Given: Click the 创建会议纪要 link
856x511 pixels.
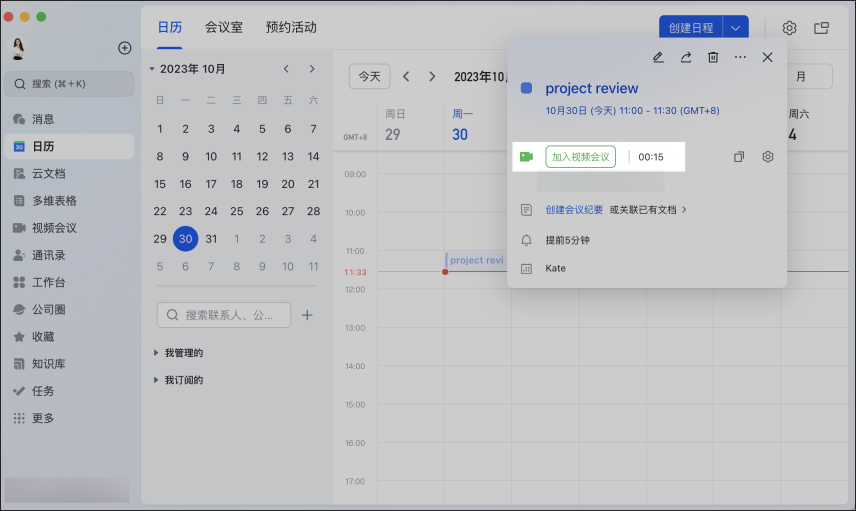Looking at the screenshot, I should click(574, 210).
